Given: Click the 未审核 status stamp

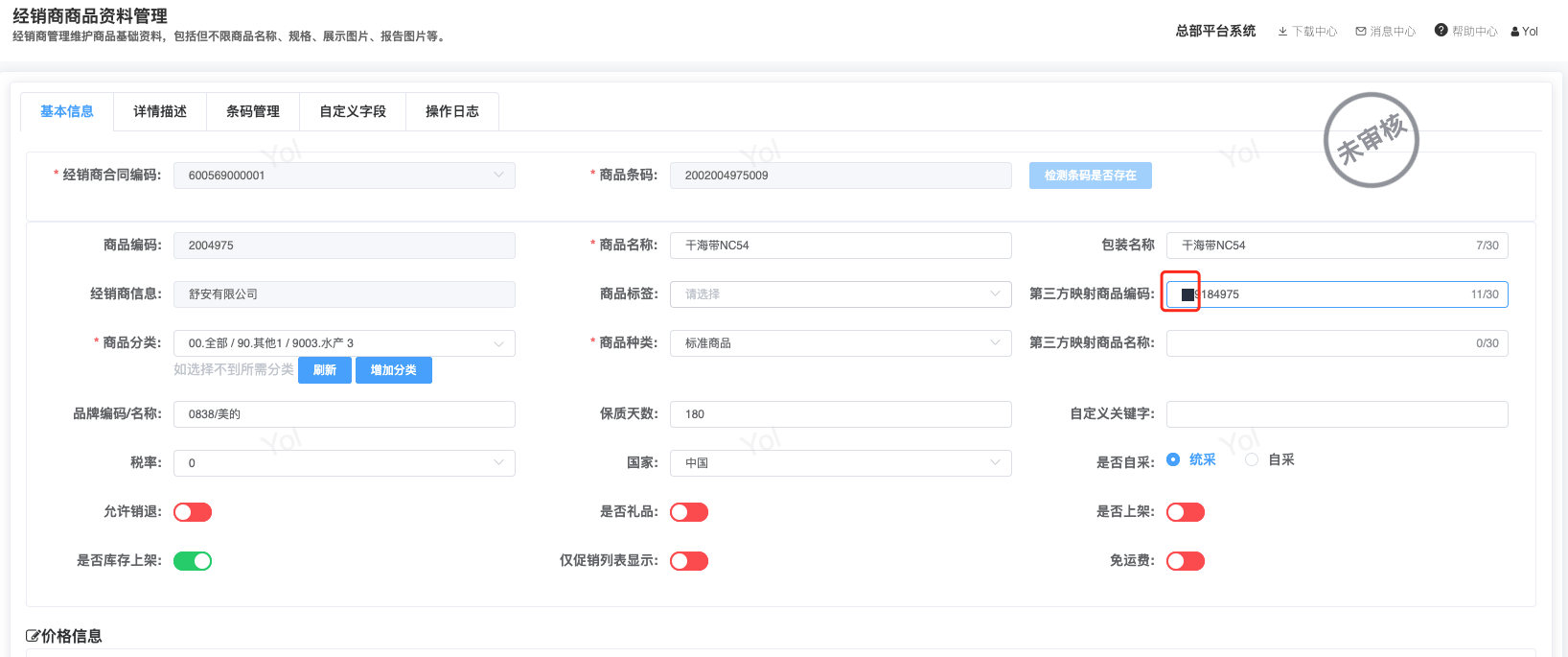Looking at the screenshot, I should click(1371, 140).
